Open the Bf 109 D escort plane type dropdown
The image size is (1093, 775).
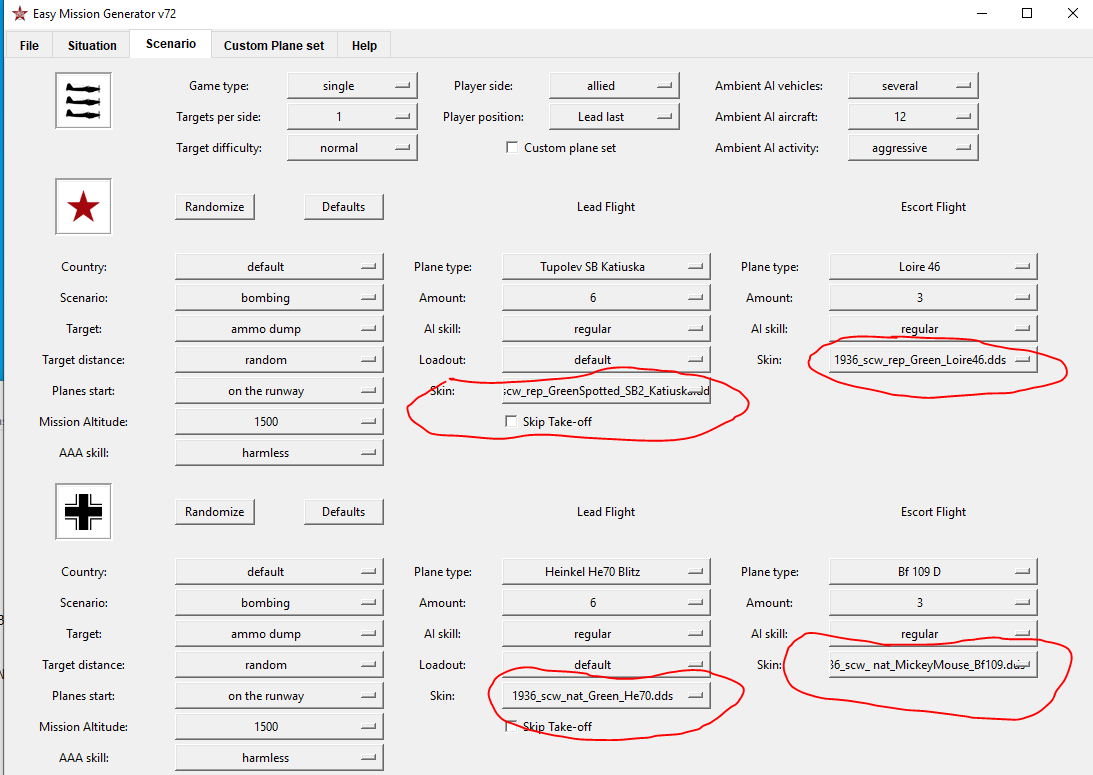pyautogui.click(x=933, y=571)
